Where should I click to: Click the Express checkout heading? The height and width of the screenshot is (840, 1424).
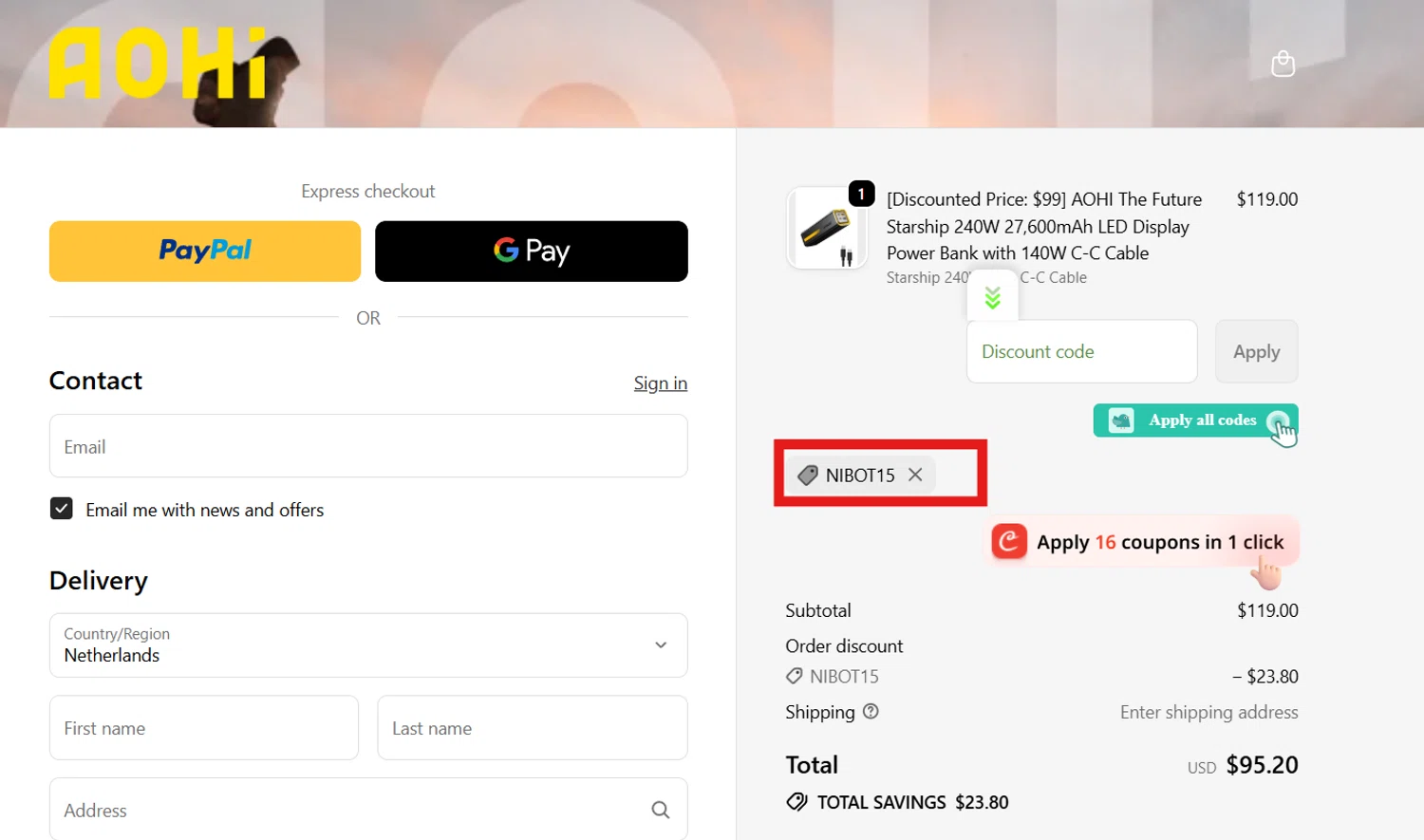(x=368, y=191)
